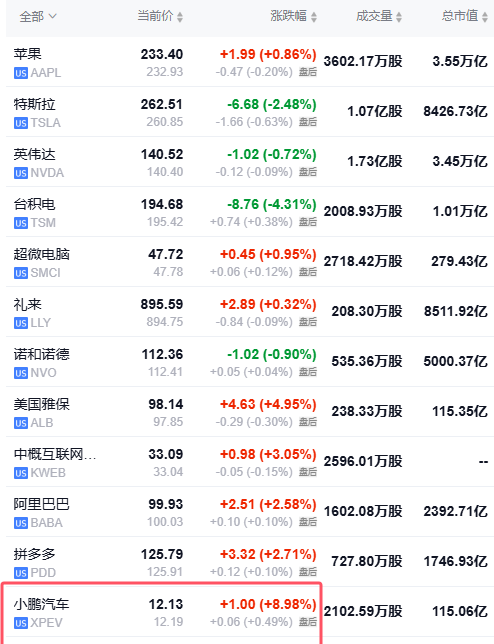The image size is (494, 644).
Task: Open 礼来 LLY details
Action: pyautogui.click(x=250, y=312)
